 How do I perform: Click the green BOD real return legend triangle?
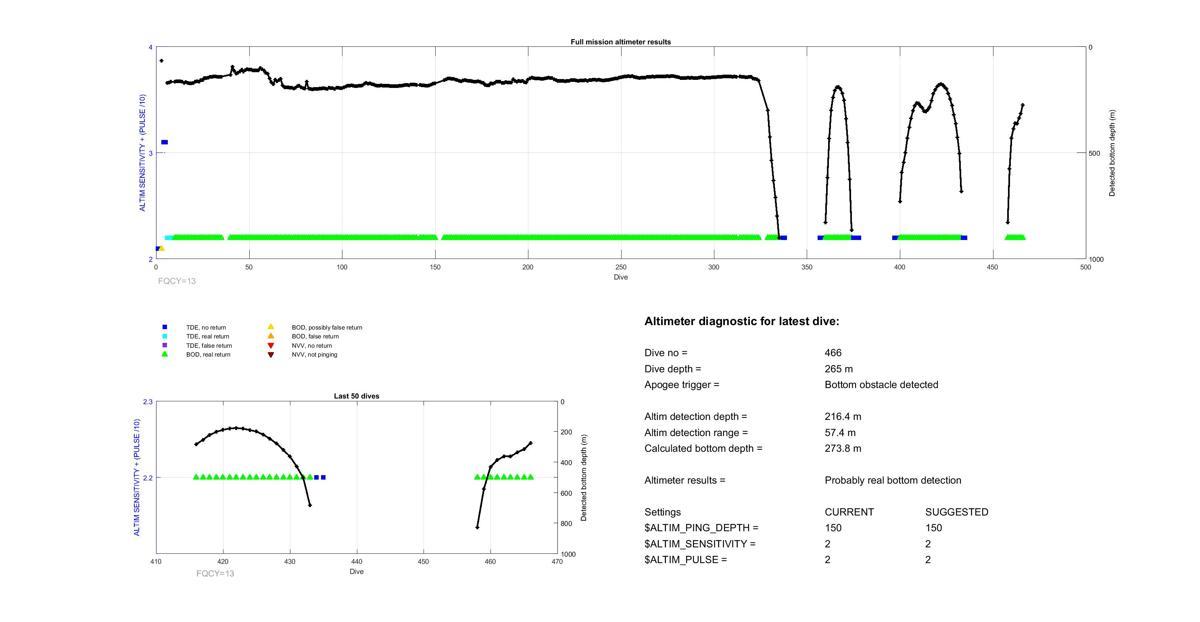pyautogui.click(x=164, y=354)
